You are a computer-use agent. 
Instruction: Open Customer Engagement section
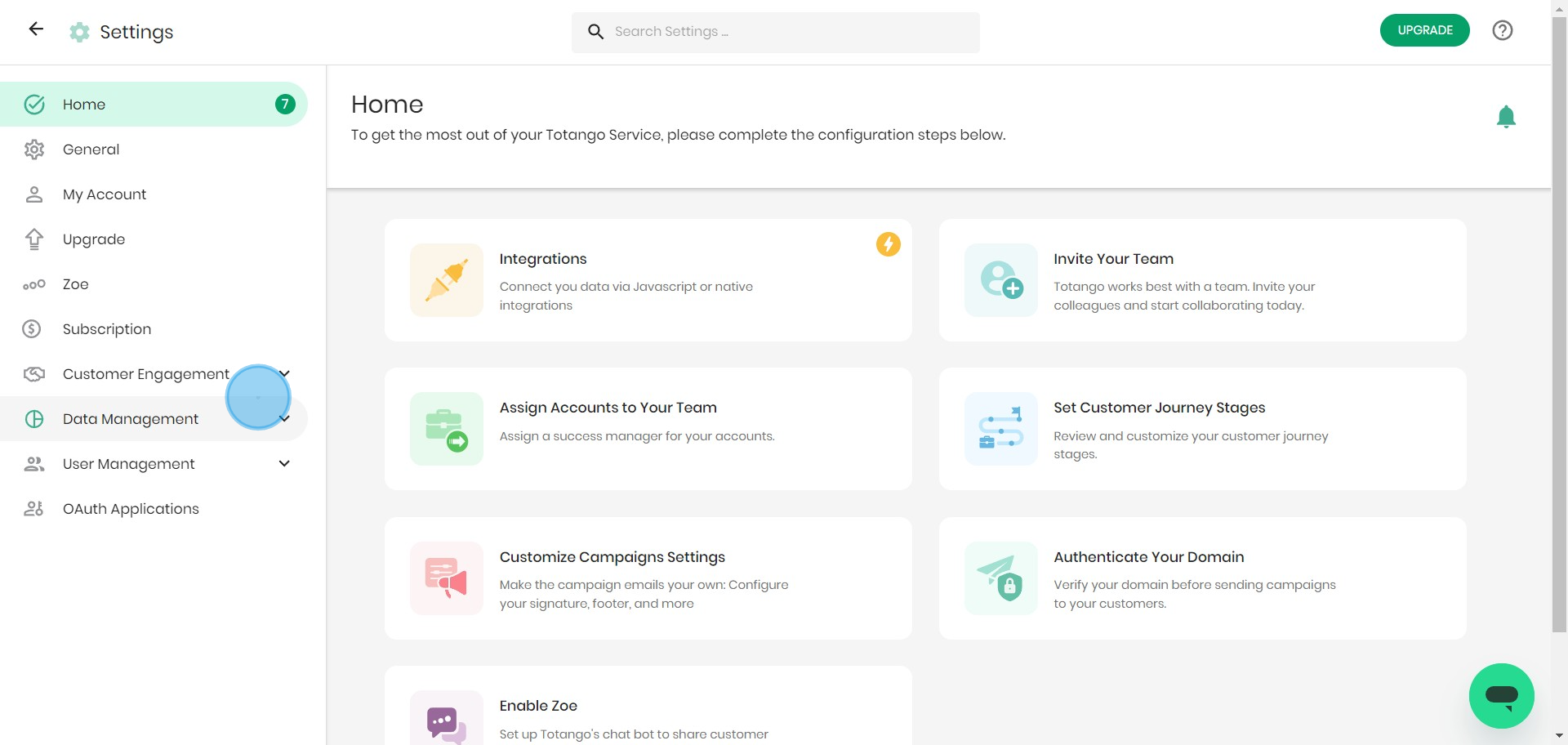tap(154, 374)
